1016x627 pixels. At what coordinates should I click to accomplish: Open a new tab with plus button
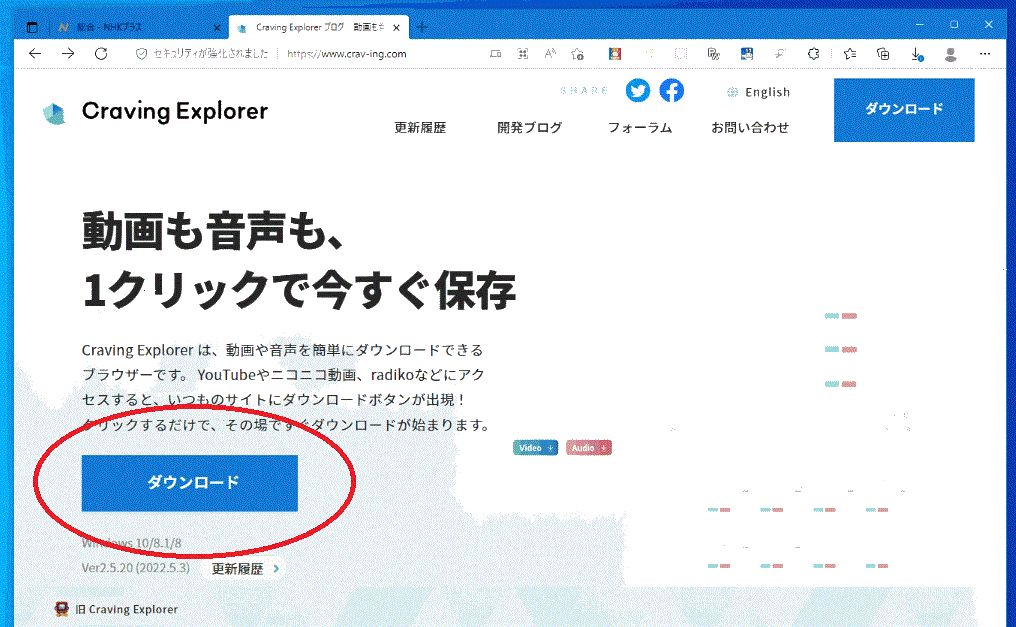pos(422,27)
